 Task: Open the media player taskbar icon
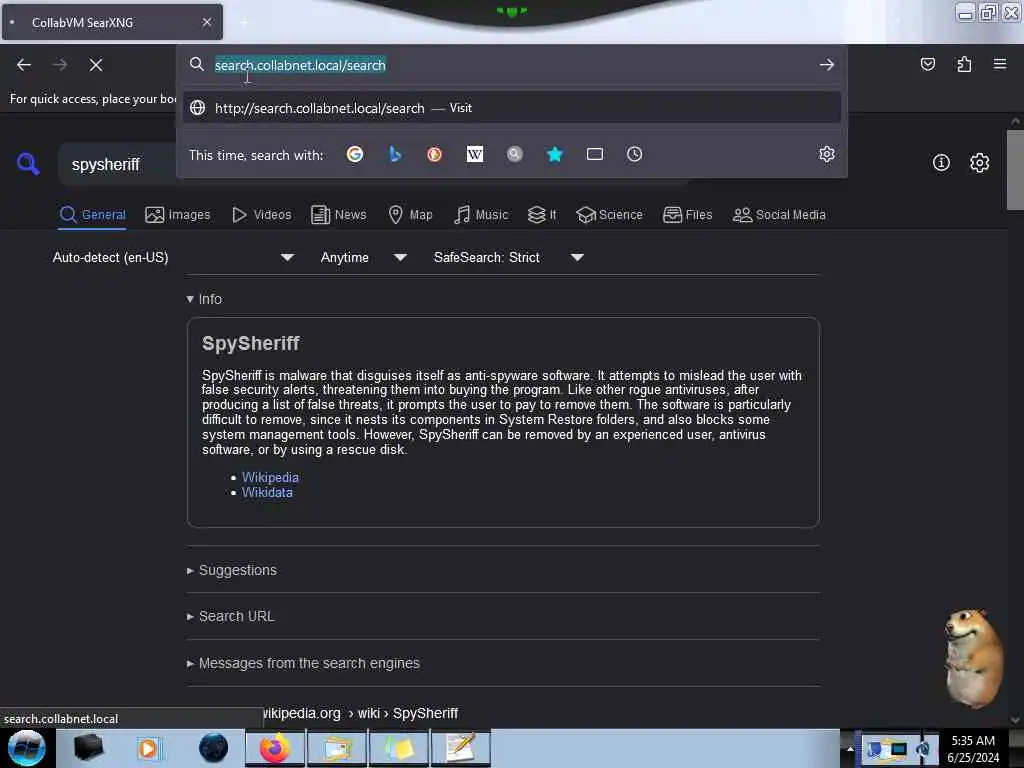[x=149, y=748]
